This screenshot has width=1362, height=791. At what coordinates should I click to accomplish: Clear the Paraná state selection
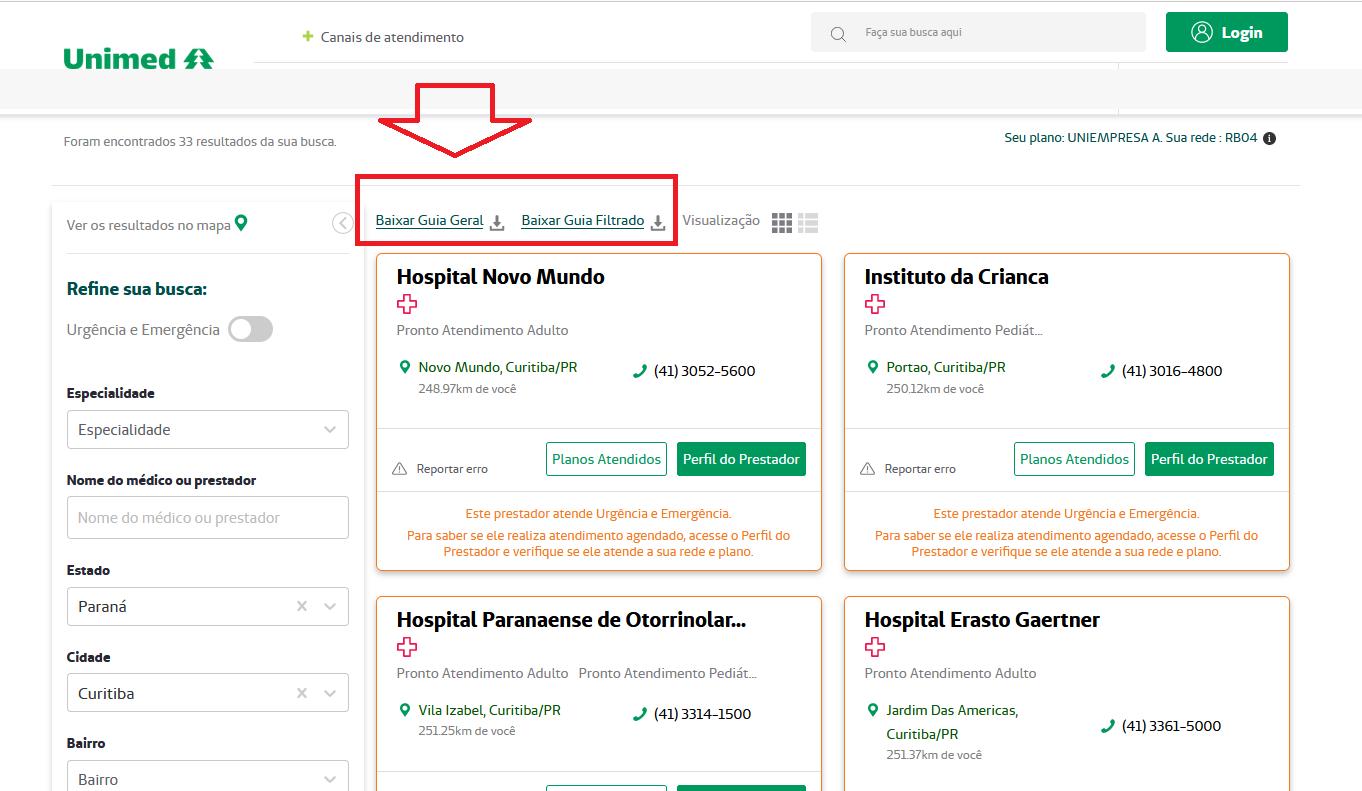pyautogui.click(x=302, y=606)
